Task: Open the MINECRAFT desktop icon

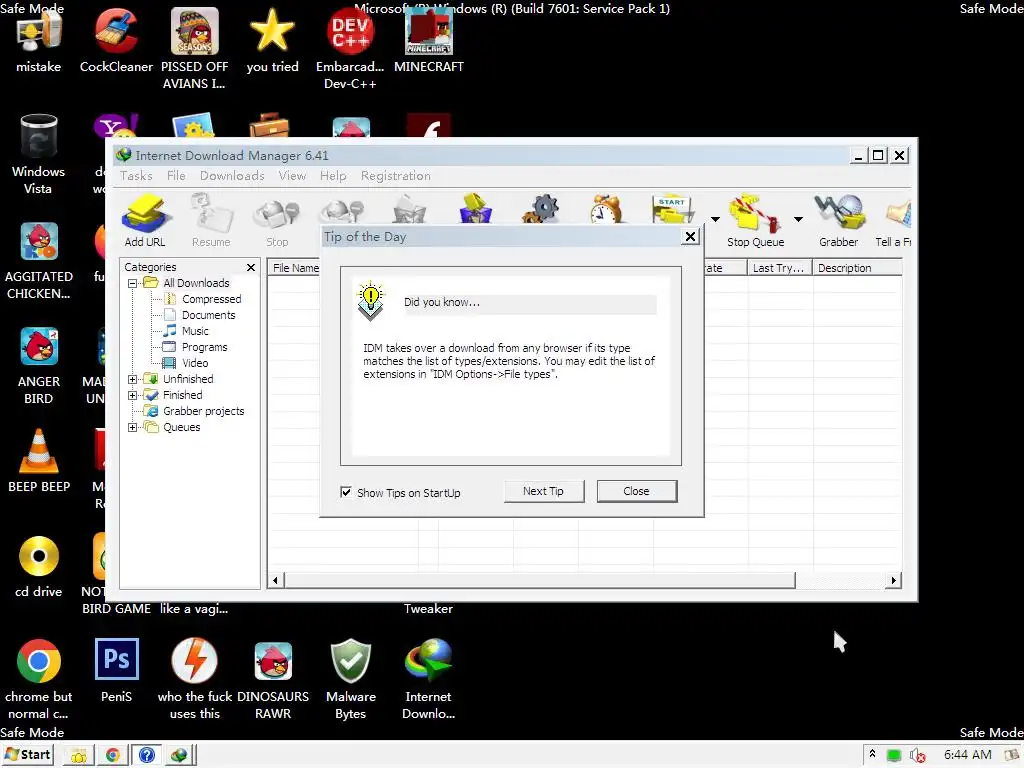Action: (x=428, y=40)
